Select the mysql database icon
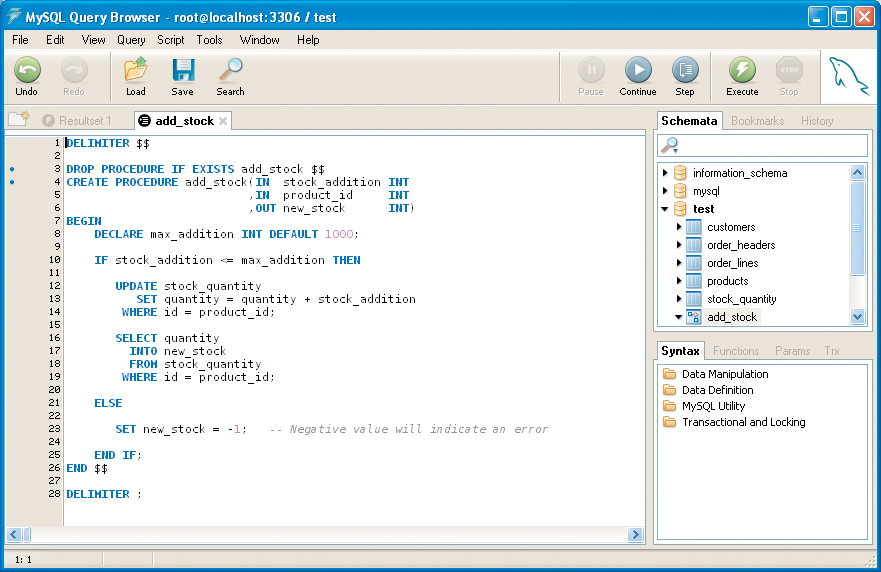Image resolution: width=881 pixels, height=572 pixels. click(x=680, y=190)
